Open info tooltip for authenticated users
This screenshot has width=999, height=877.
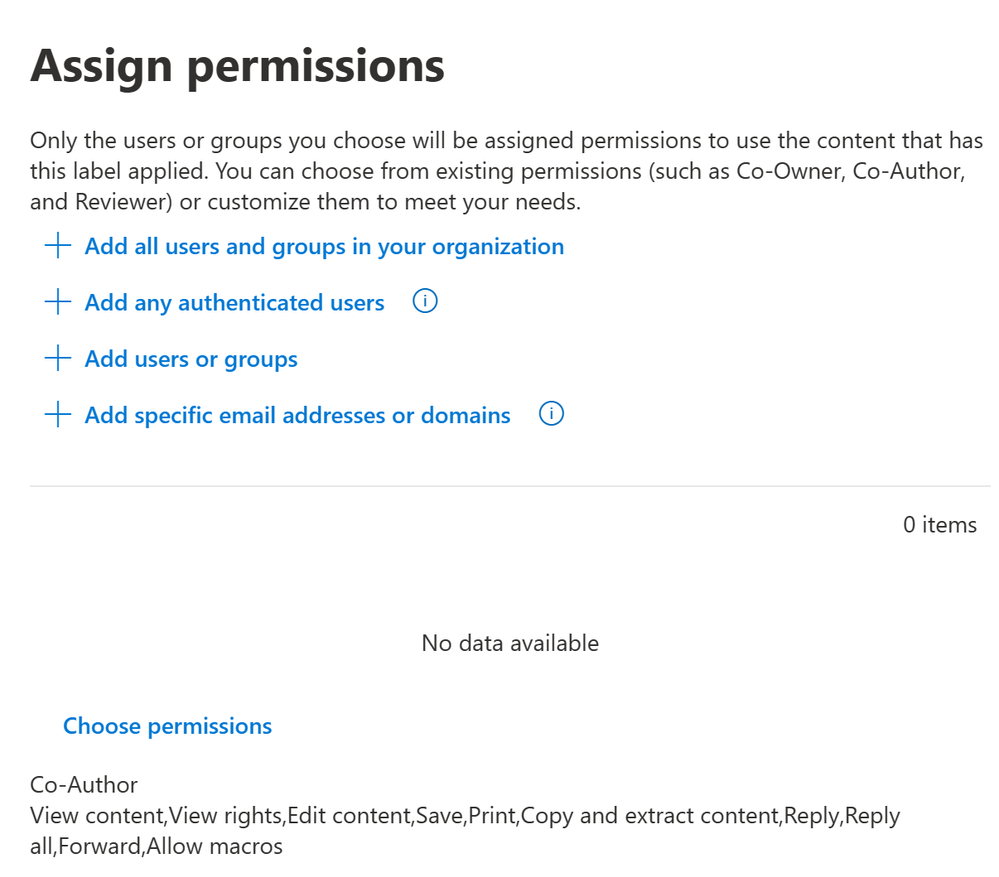coord(425,301)
